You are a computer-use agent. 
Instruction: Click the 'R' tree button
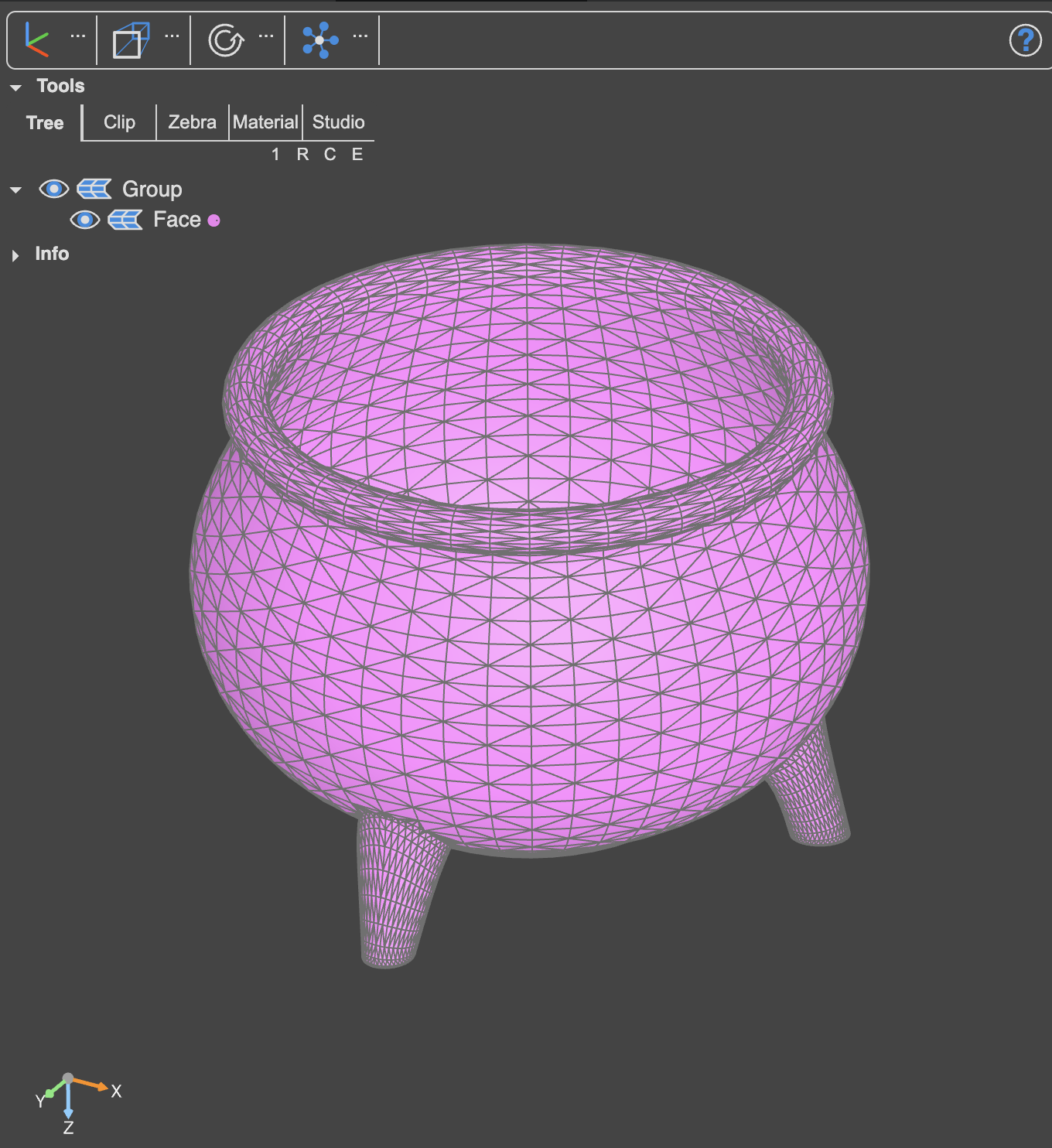tap(302, 155)
